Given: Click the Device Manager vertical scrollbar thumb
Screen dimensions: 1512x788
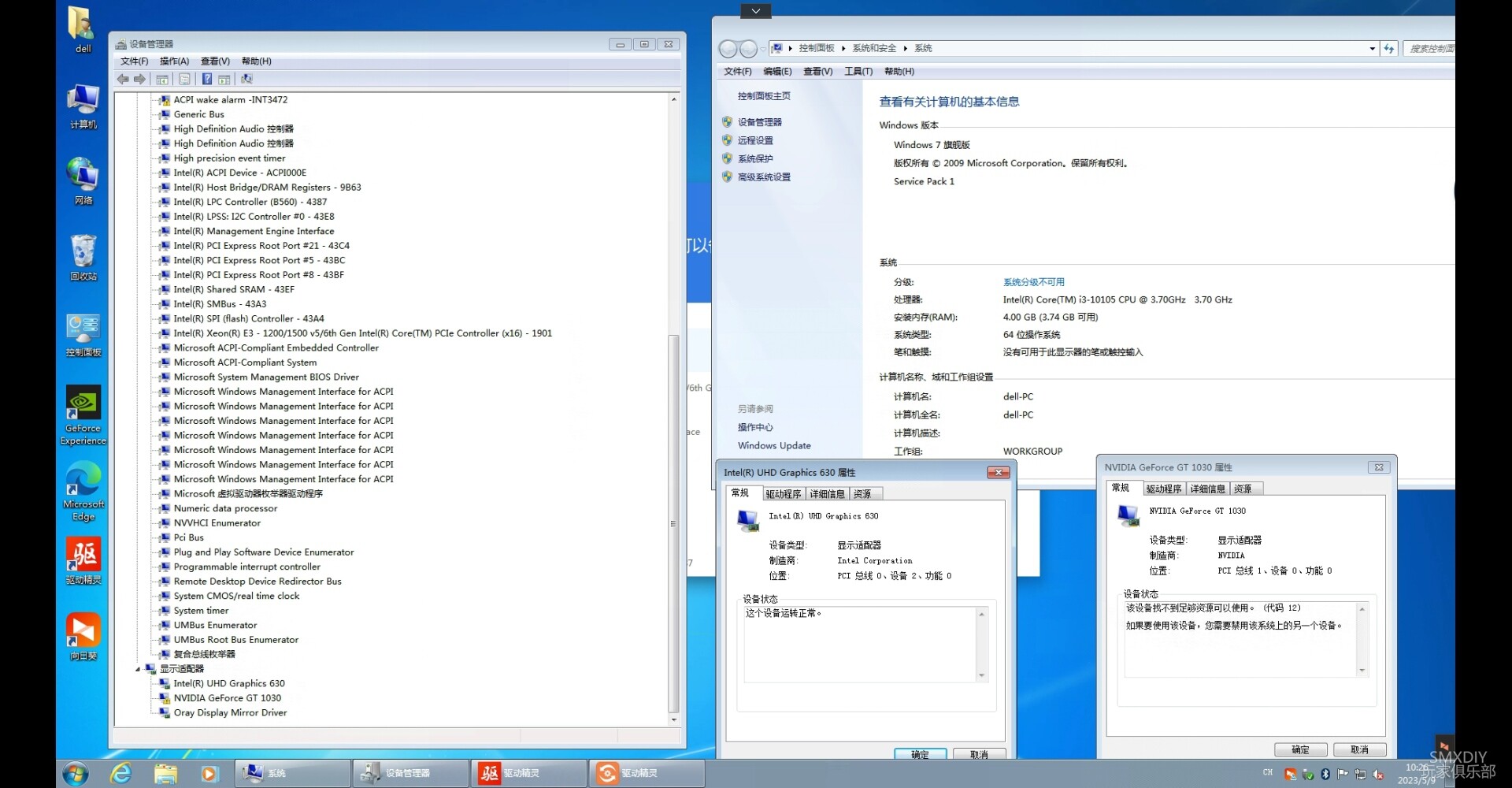Looking at the screenshot, I should pos(673,523).
